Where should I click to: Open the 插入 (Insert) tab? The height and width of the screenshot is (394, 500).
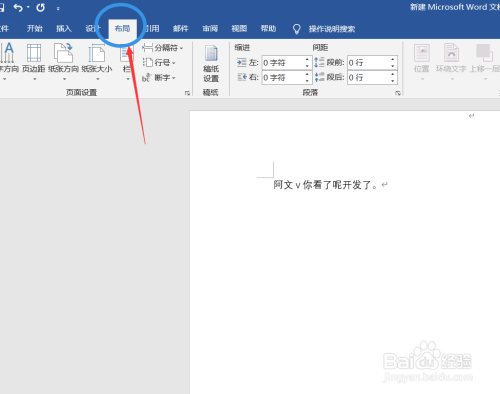point(64,29)
